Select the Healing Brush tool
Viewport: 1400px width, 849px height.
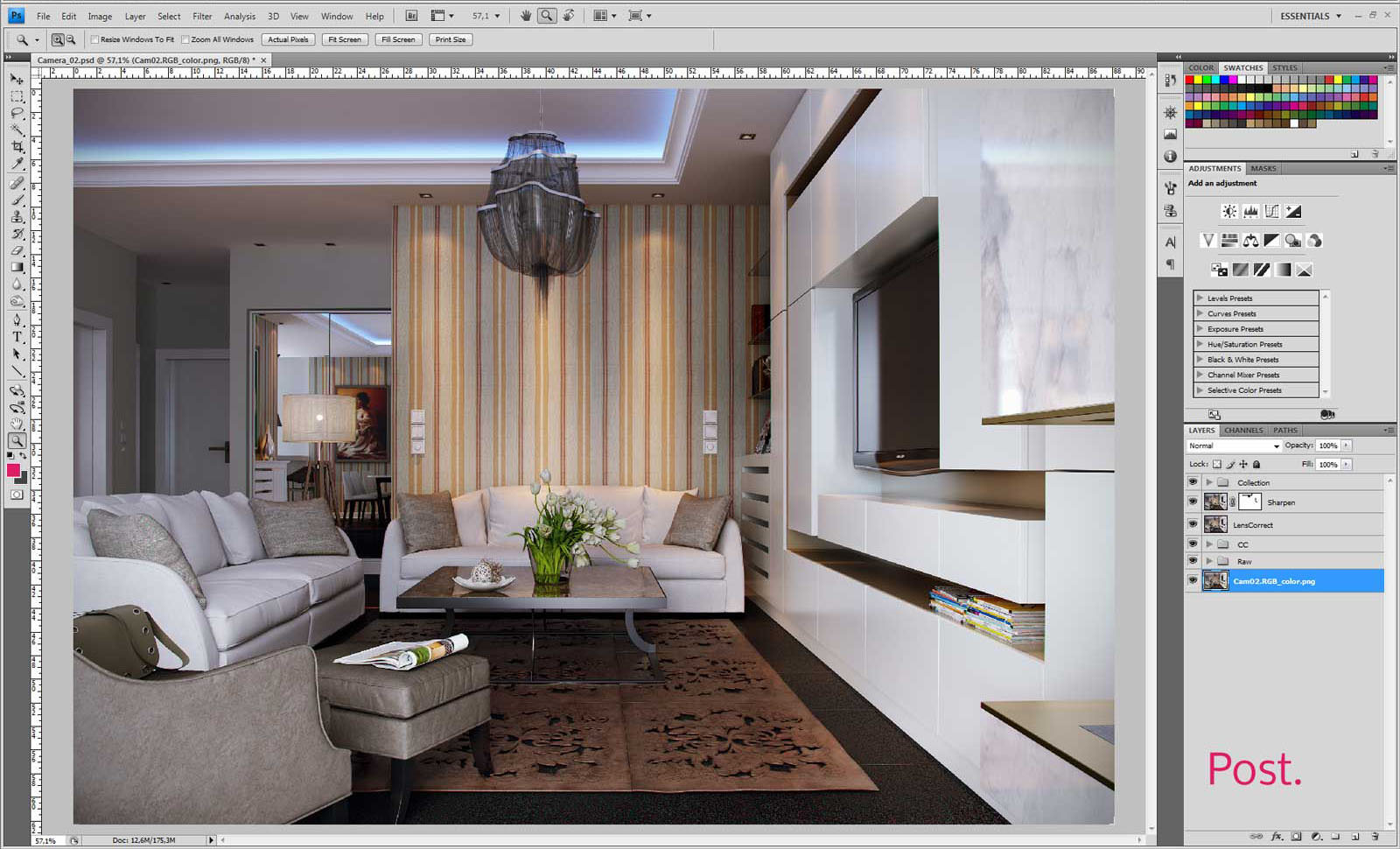17,184
